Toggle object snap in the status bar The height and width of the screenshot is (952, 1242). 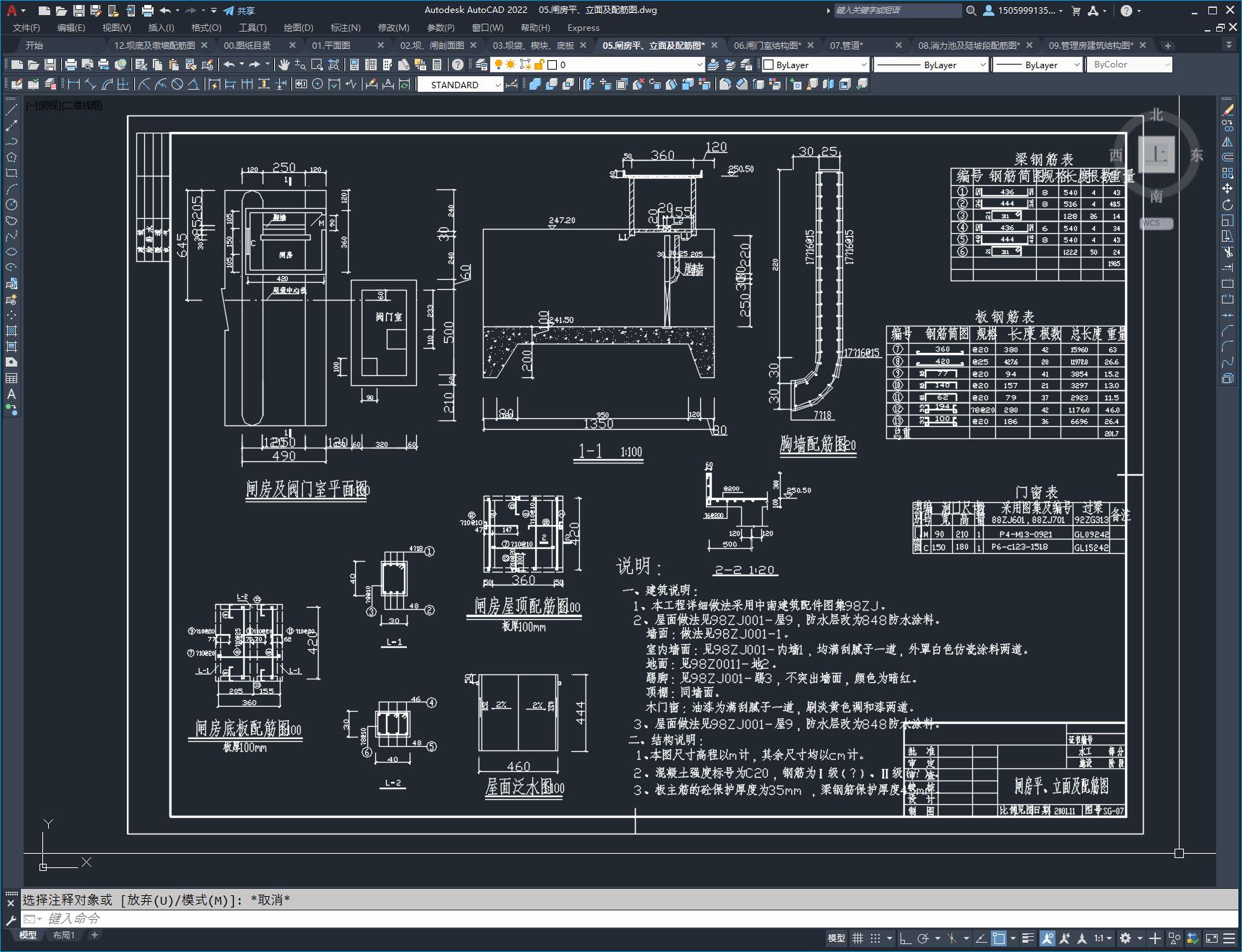(999, 938)
